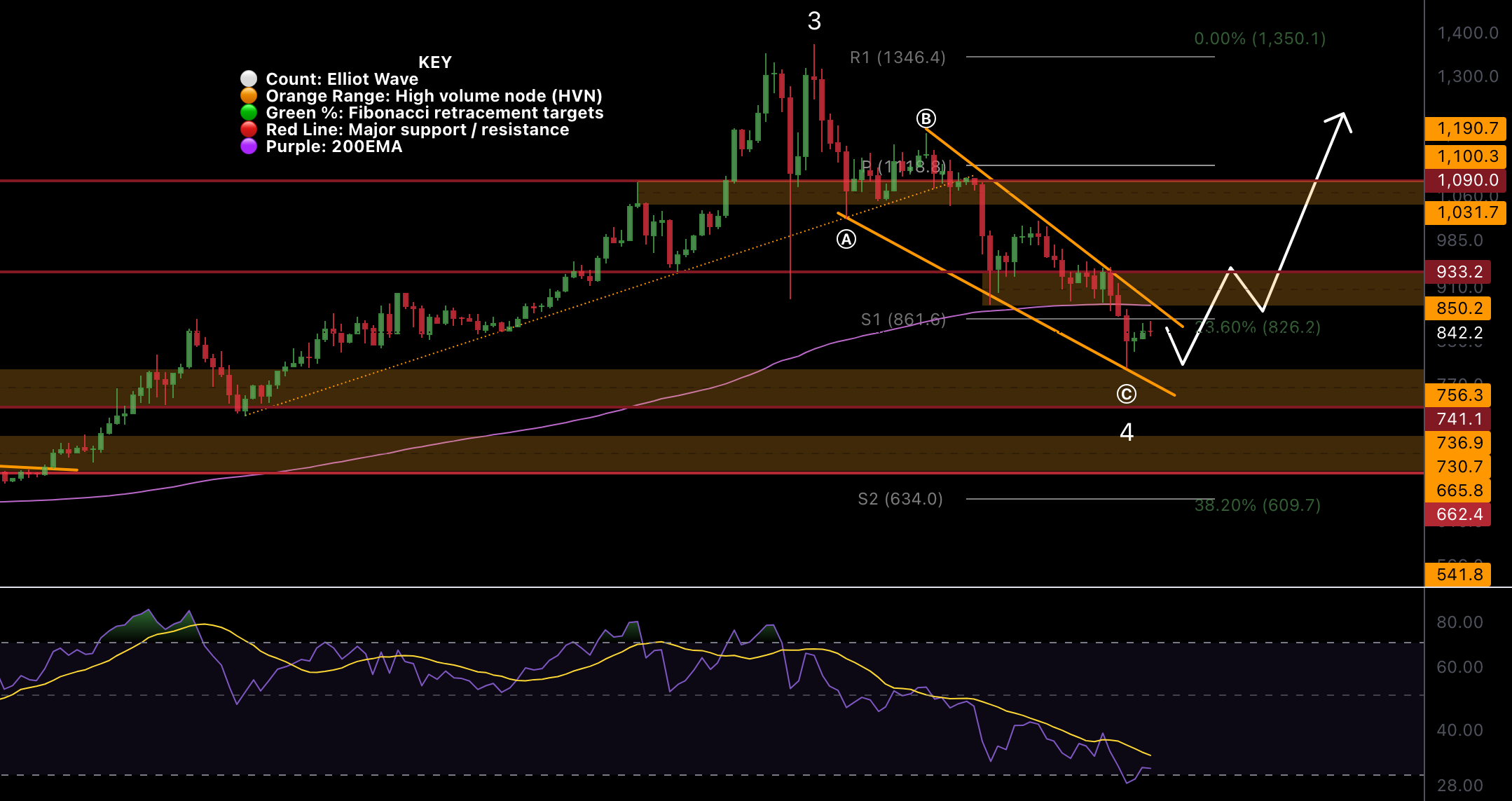Click the white circle beside Count: Elliot Wave
This screenshot has width=1512, height=801.
click(x=249, y=78)
